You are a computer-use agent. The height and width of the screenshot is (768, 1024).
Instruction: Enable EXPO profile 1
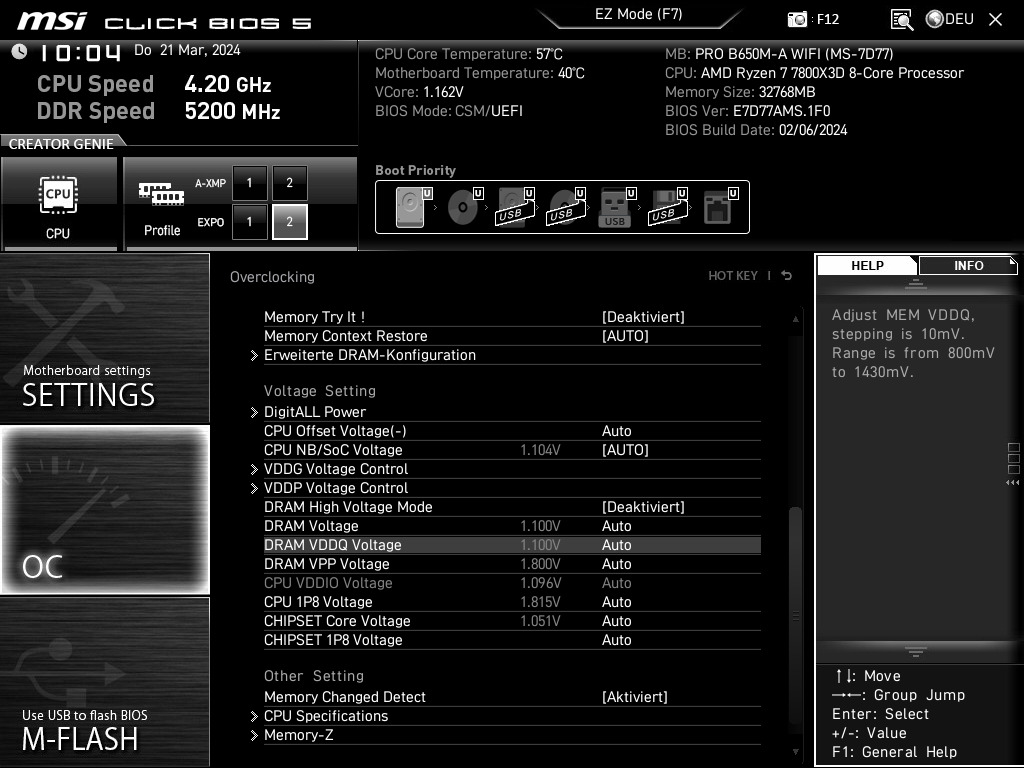click(x=249, y=222)
